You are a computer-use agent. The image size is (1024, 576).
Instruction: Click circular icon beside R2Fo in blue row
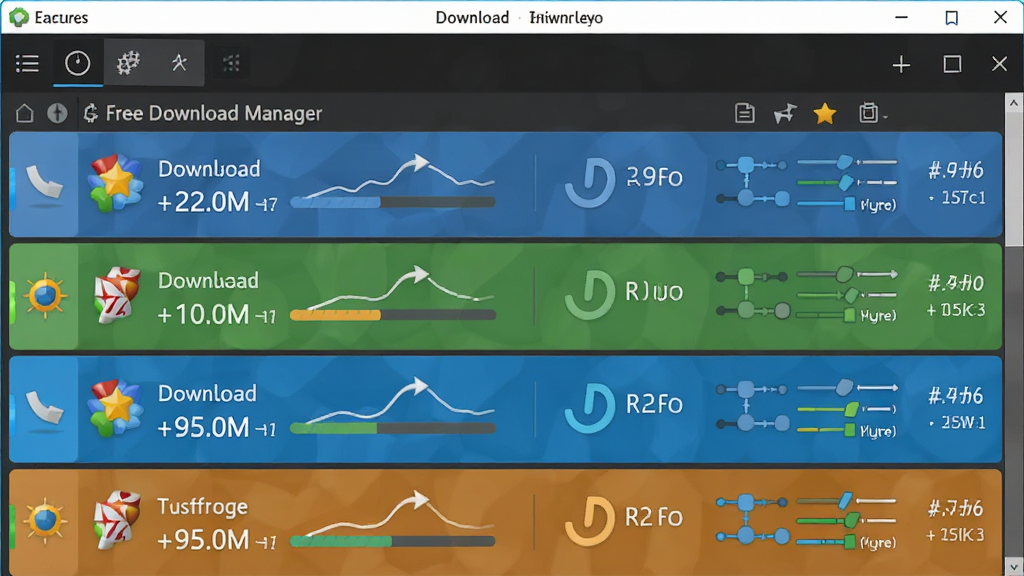point(590,408)
